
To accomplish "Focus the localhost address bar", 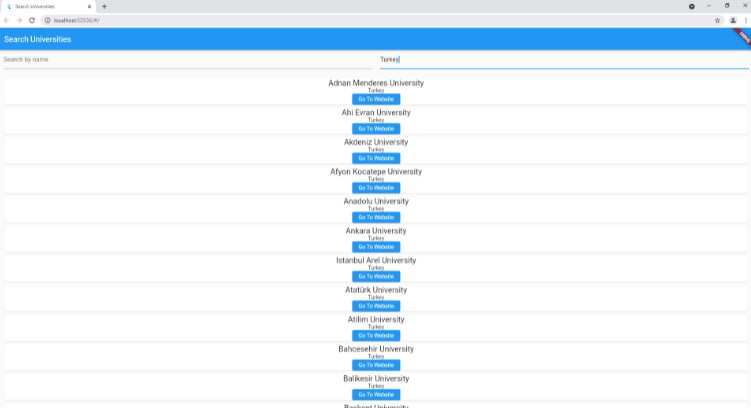I will [x=378, y=20].
